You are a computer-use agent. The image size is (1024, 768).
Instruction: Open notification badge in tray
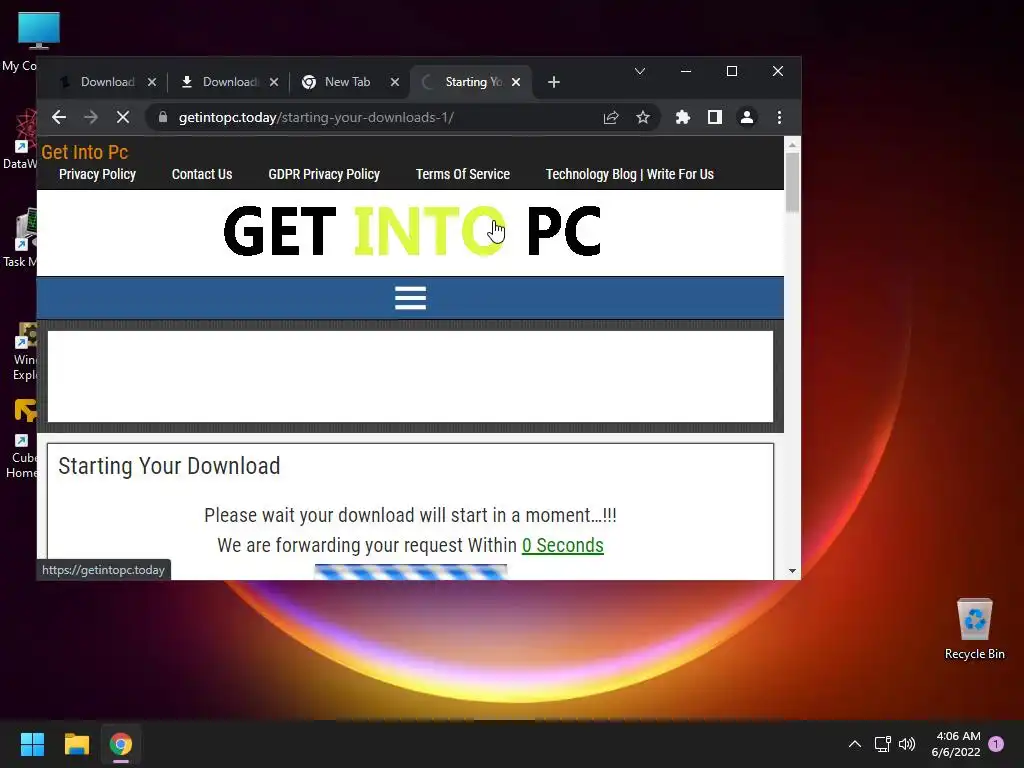[x=996, y=744]
